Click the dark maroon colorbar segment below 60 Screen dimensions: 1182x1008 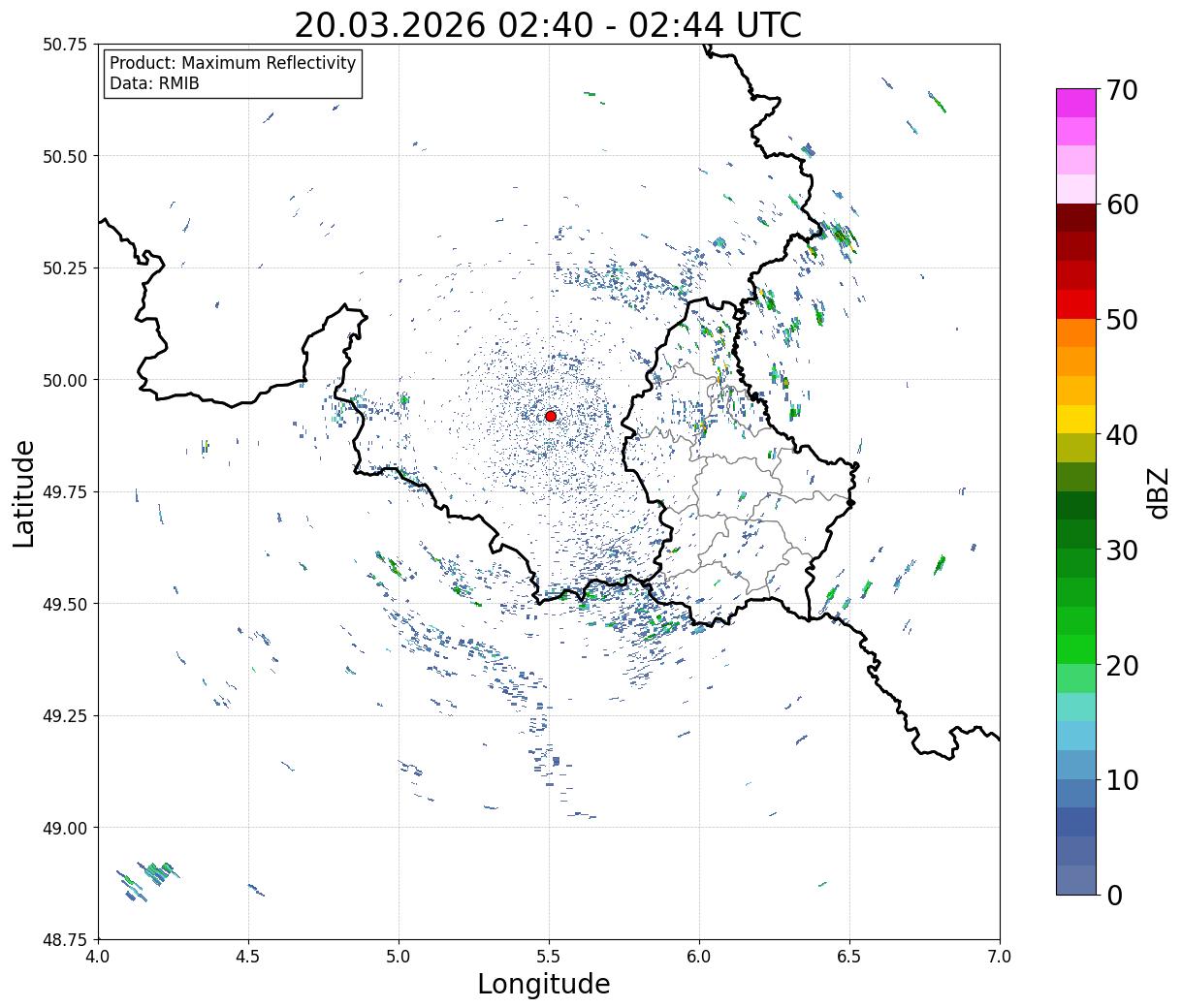point(1076,219)
